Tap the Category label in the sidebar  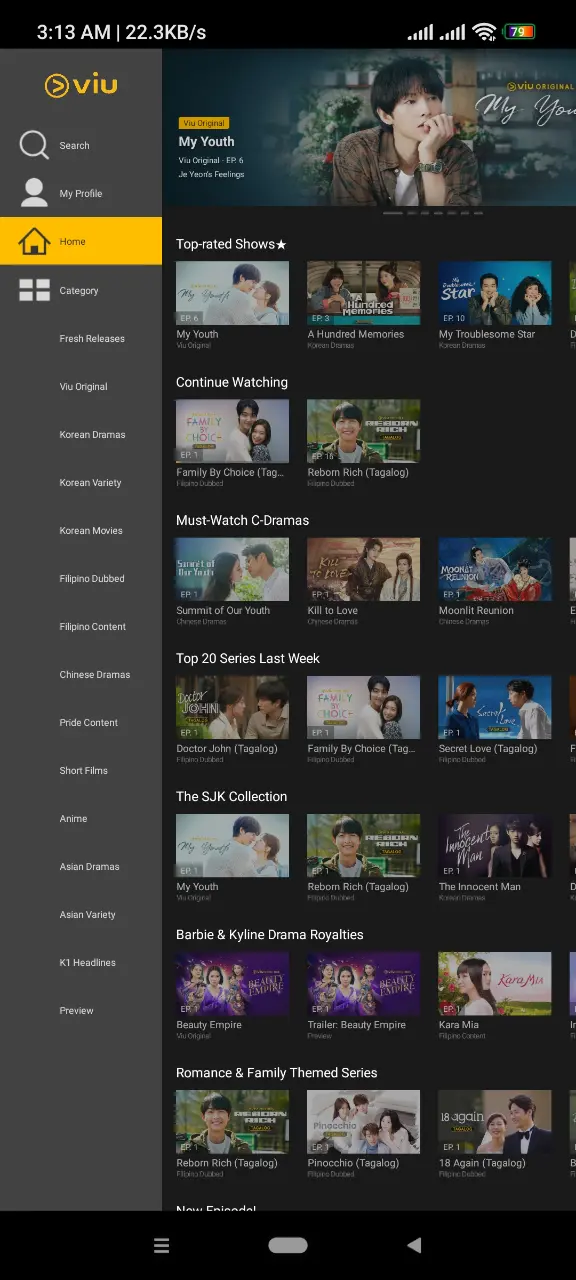click(78, 291)
